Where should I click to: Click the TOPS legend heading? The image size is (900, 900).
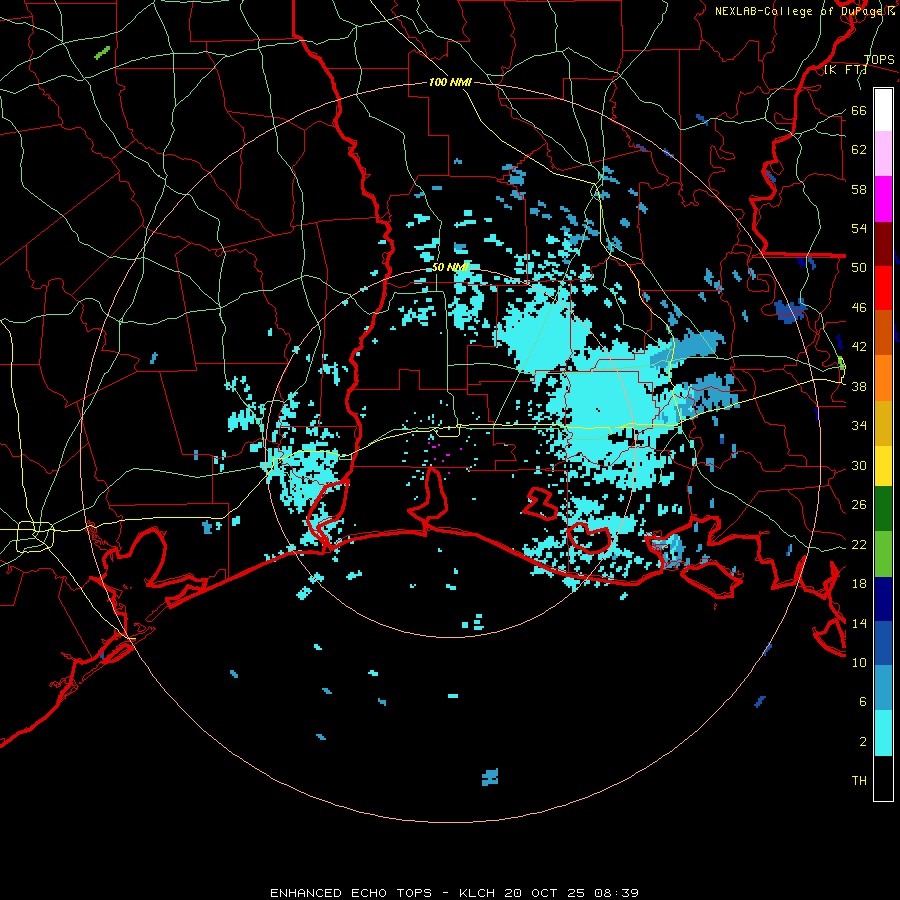click(879, 59)
